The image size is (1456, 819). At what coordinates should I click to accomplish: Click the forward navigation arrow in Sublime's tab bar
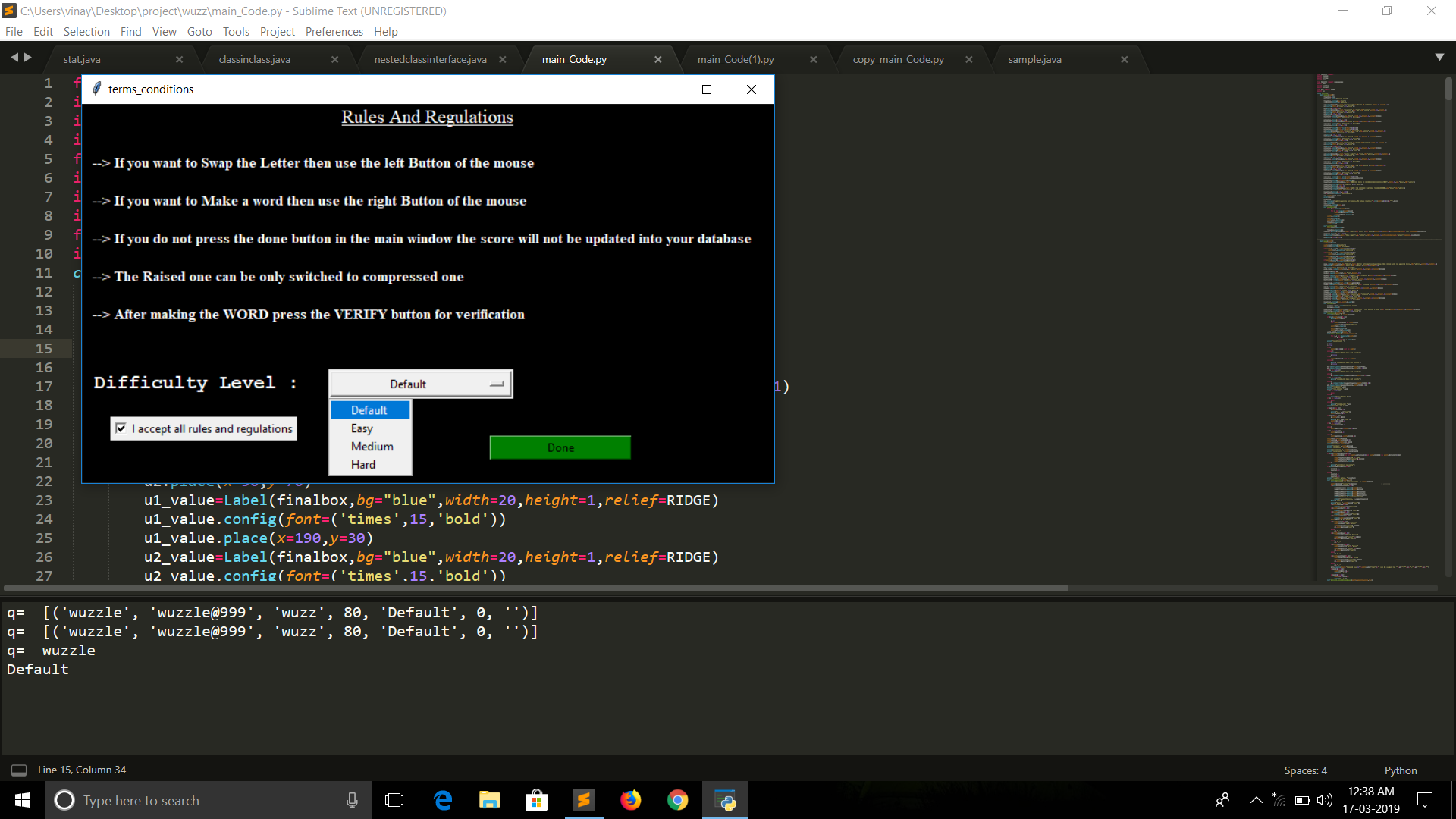[29, 57]
